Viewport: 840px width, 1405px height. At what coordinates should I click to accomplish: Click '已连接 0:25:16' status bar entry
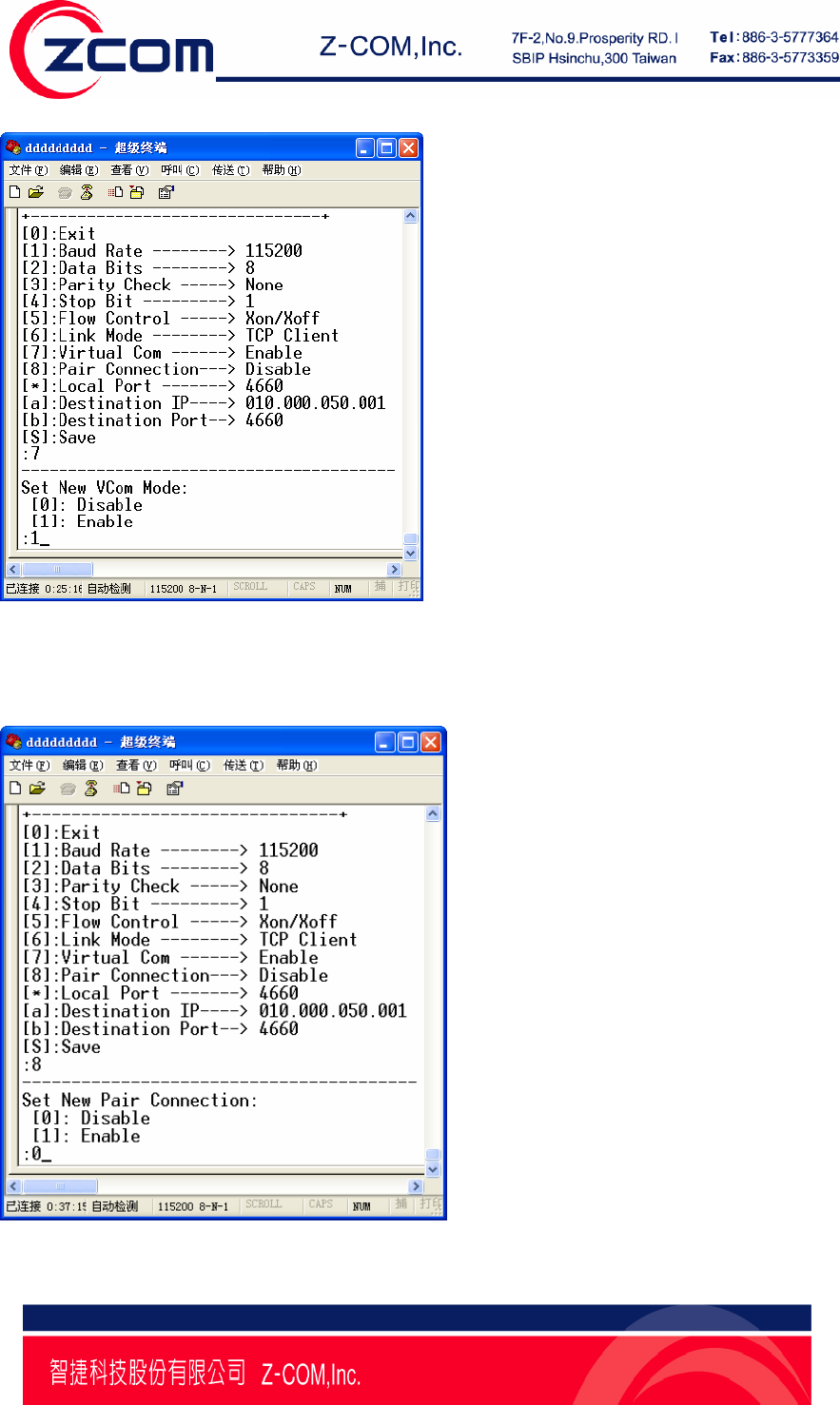[44, 589]
